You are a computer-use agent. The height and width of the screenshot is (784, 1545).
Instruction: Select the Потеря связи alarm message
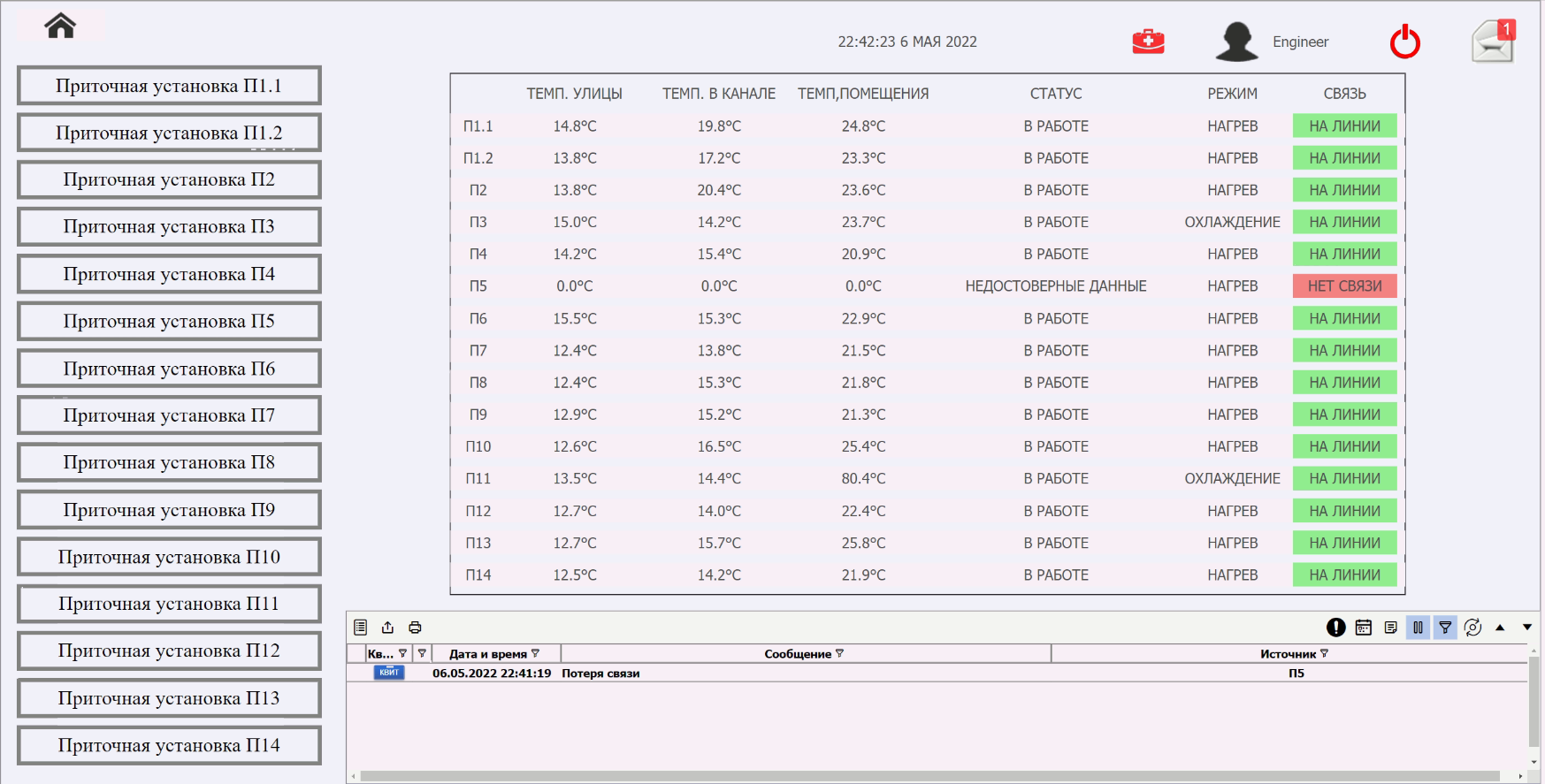tap(600, 674)
